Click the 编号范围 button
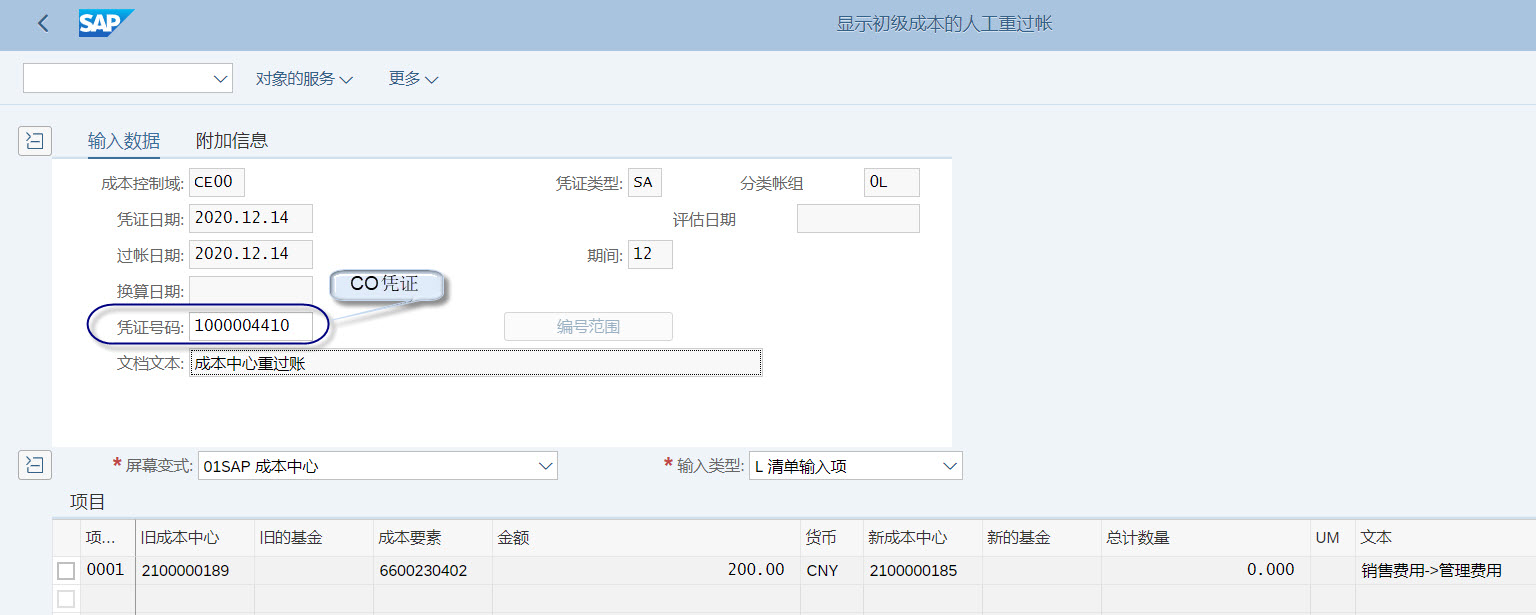Viewport: 1536px width, 615px height. coord(588,326)
